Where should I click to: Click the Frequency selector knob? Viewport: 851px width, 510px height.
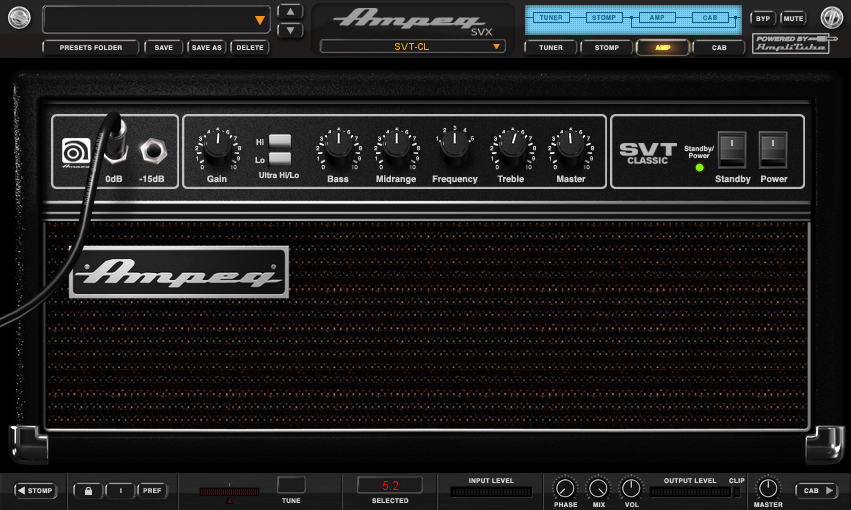pos(454,146)
